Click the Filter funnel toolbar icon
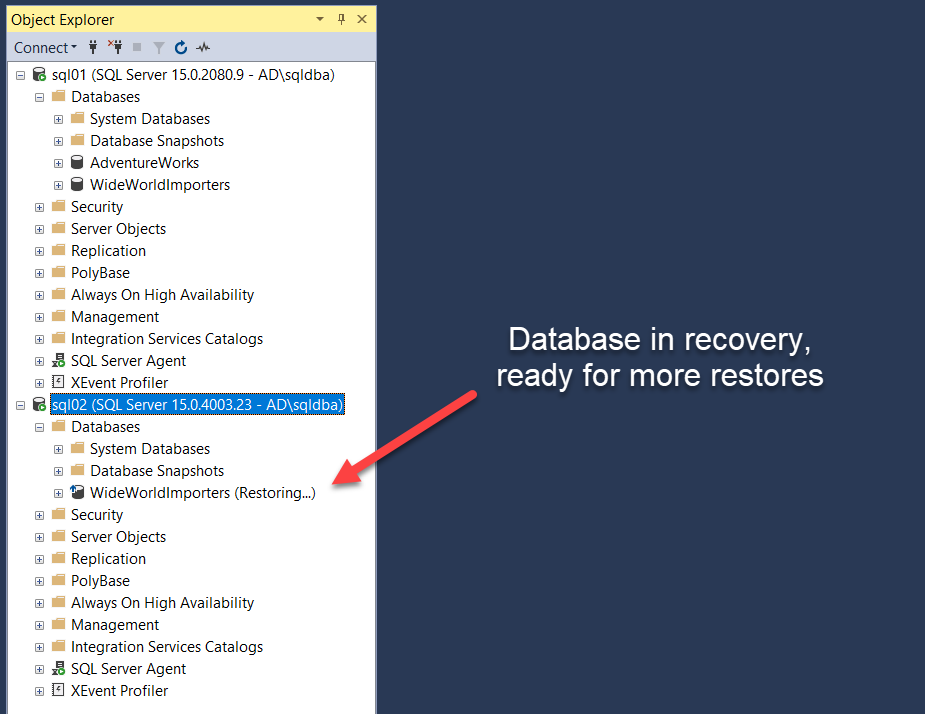Image resolution: width=925 pixels, height=714 pixels. tap(159, 48)
